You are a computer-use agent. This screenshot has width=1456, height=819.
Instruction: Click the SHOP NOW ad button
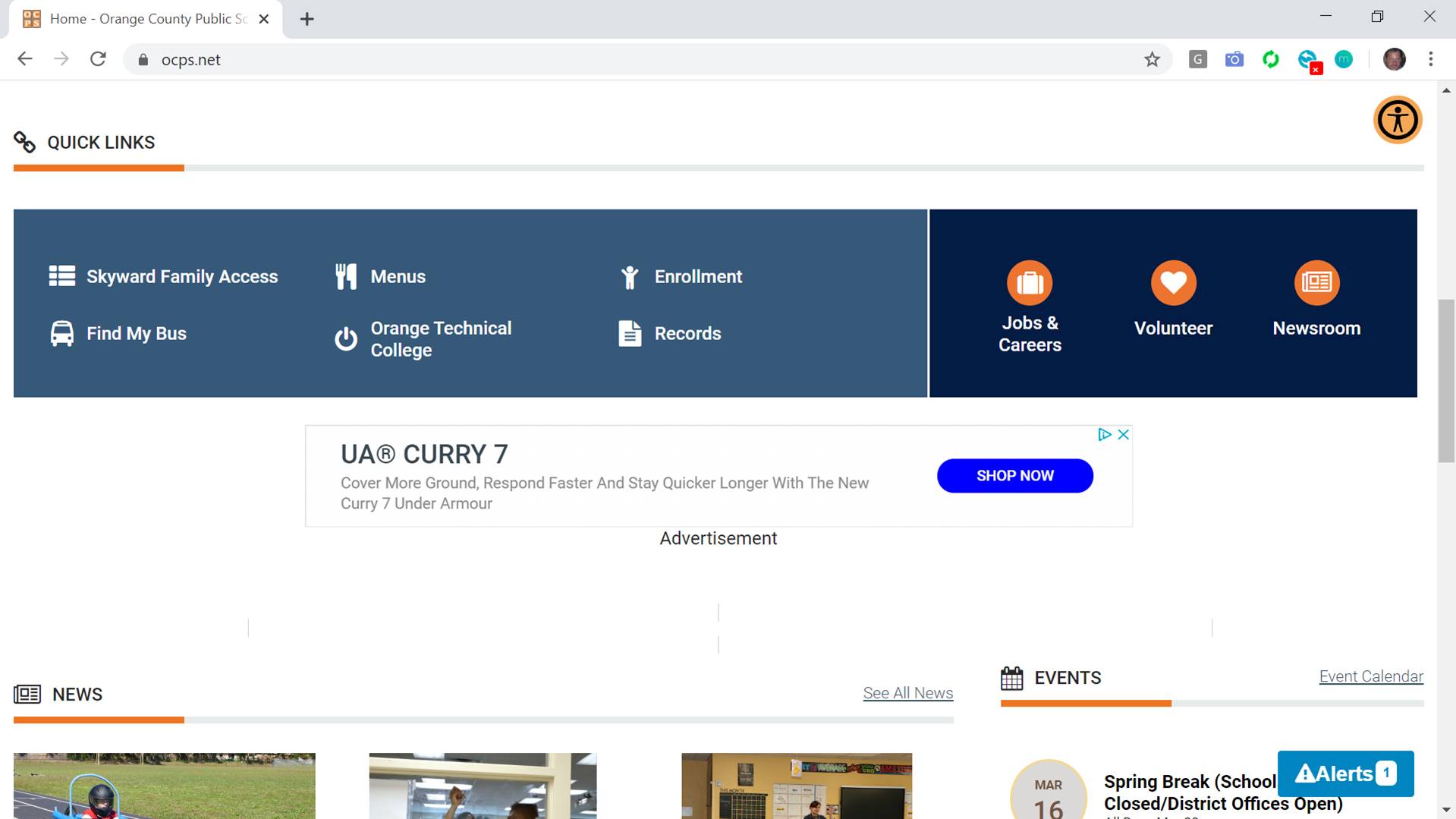(1014, 475)
